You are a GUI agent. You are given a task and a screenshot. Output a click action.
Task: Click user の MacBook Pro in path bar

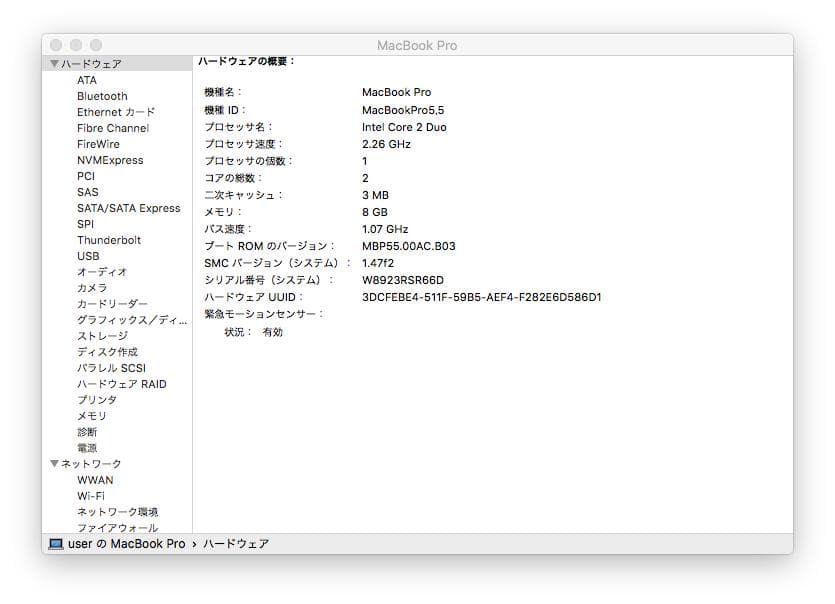click(x=127, y=544)
